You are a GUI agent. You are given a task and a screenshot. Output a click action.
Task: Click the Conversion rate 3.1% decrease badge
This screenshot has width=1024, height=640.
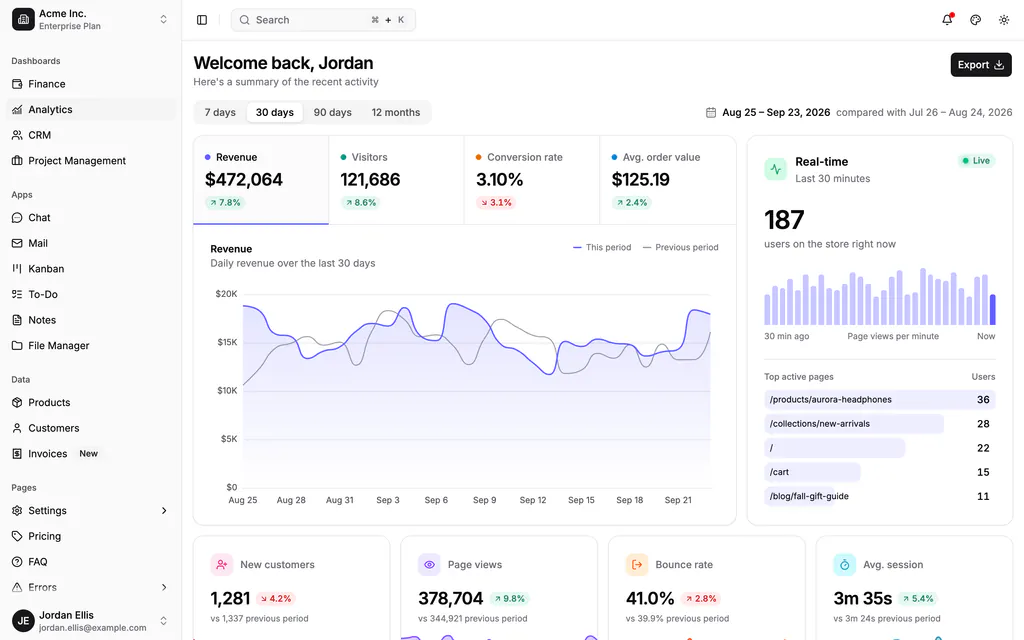[496, 202]
